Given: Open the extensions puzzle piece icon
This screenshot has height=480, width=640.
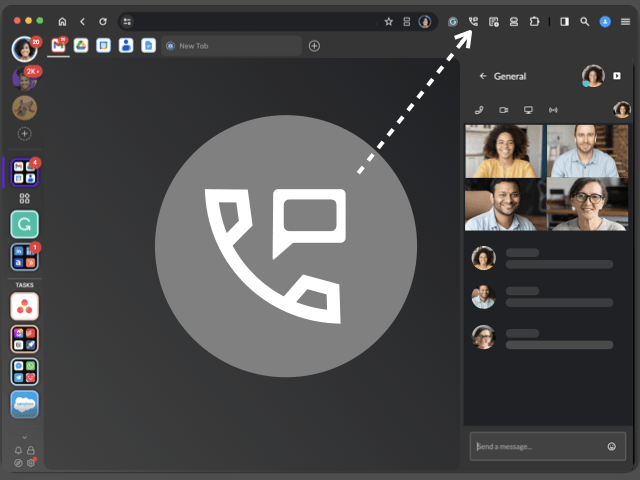Looking at the screenshot, I should point(534,21).
